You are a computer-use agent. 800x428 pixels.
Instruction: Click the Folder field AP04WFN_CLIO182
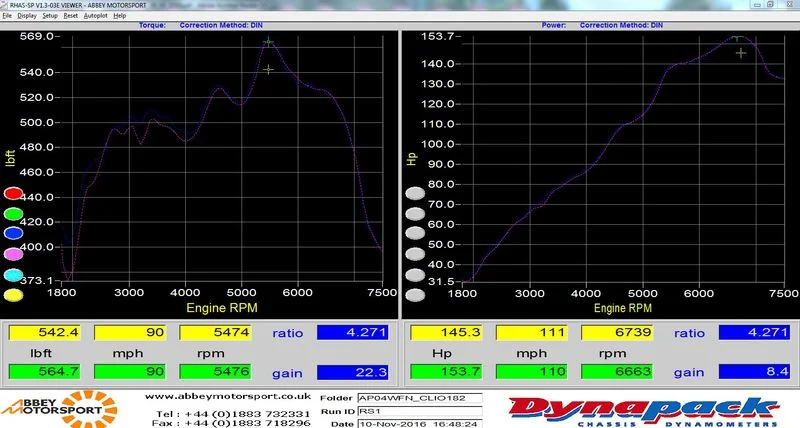point(419,398)
